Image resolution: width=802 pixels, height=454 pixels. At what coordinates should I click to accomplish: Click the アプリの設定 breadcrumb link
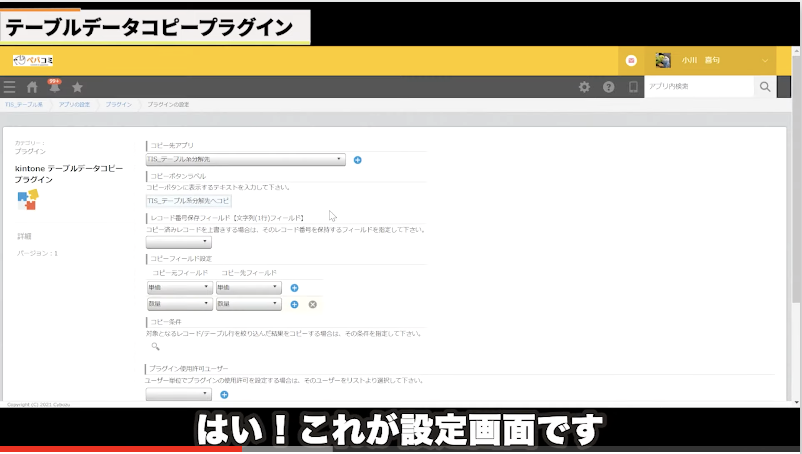click(75, 105)
